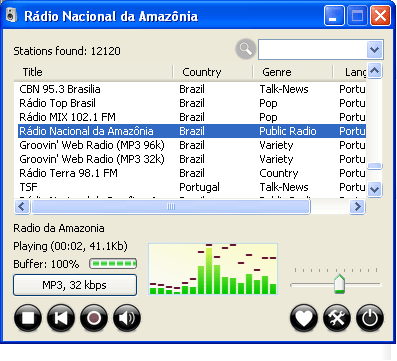Sort list by Country column header
The width and height of the screenshot is (397, 361).
(213, 72)
